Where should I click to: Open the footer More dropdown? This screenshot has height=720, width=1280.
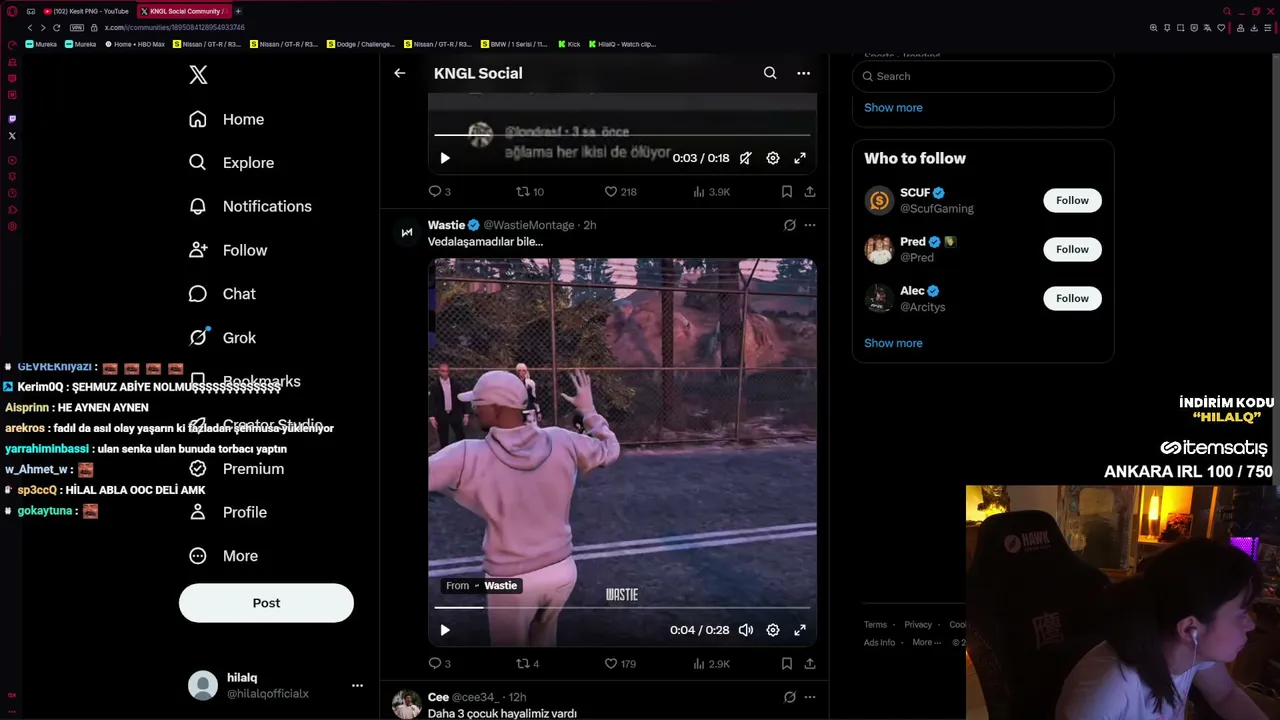coord(925,643)
